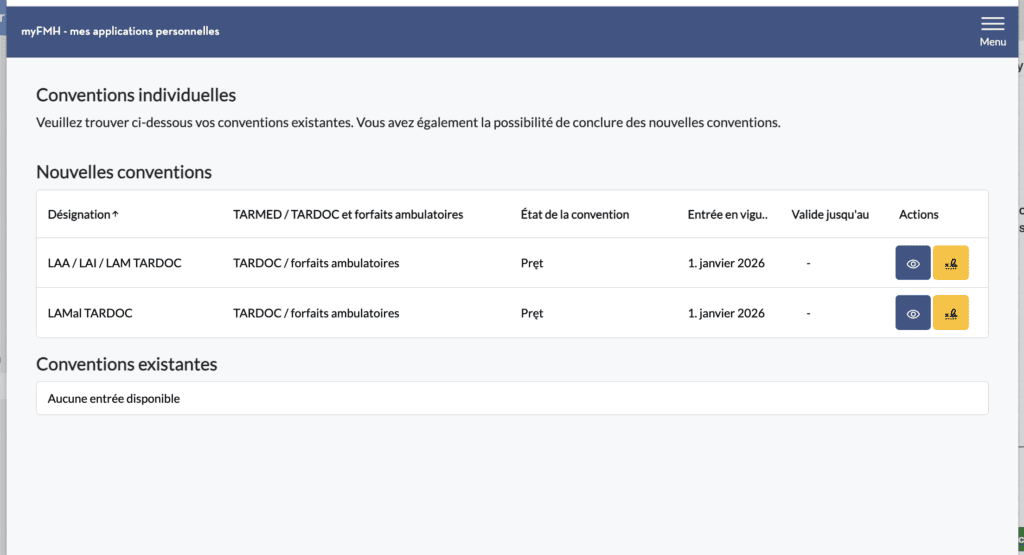The image size is (1024, 555).
Task: Click the Valide jusqu'au column header
Action: pos(830,215)
